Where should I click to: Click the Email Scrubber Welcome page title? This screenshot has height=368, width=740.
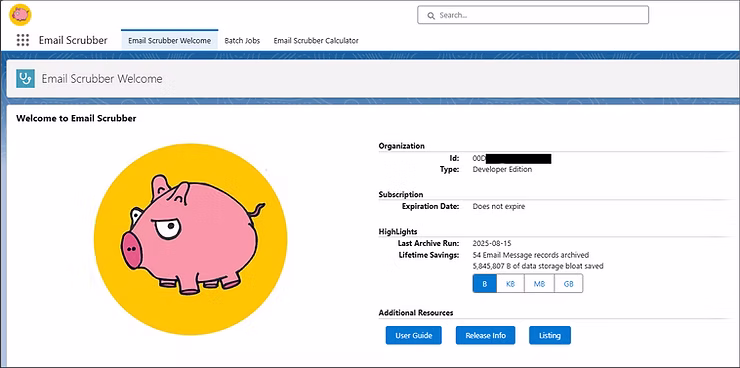pyautogui.click(x=102, y=79)
